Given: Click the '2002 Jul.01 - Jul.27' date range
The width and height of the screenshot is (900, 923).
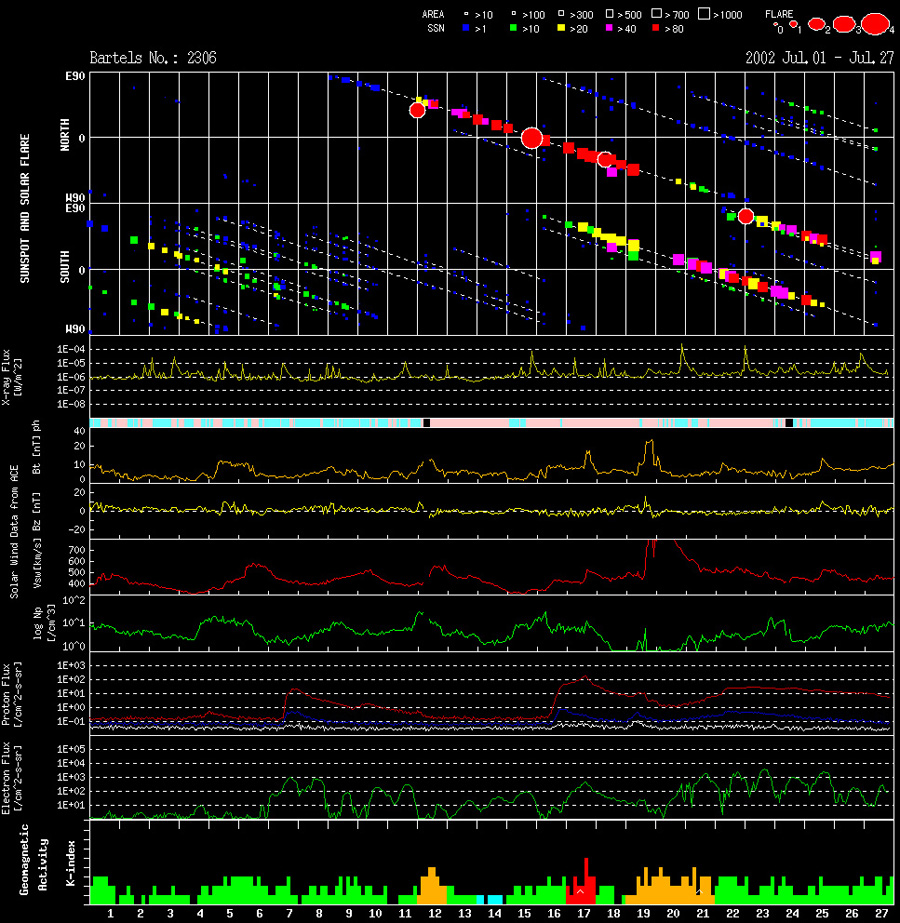Looking at the screenshot, I should pyautogui.click(x=820, y=58).
